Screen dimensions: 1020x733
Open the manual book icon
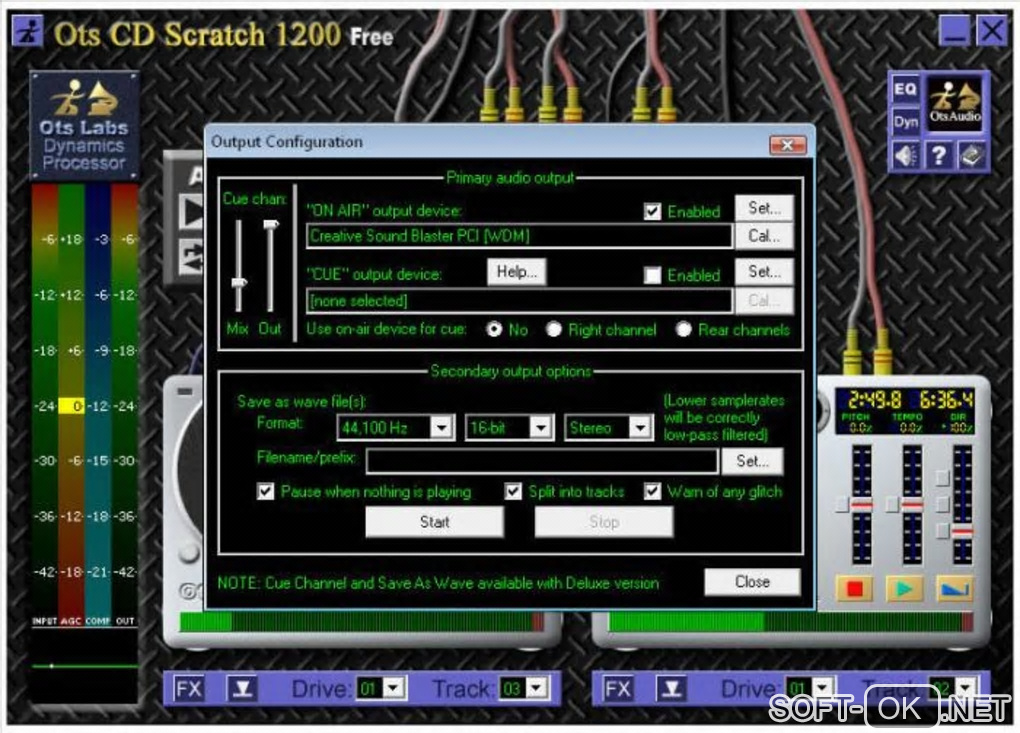pyautogui.click(x=972, y=156)
